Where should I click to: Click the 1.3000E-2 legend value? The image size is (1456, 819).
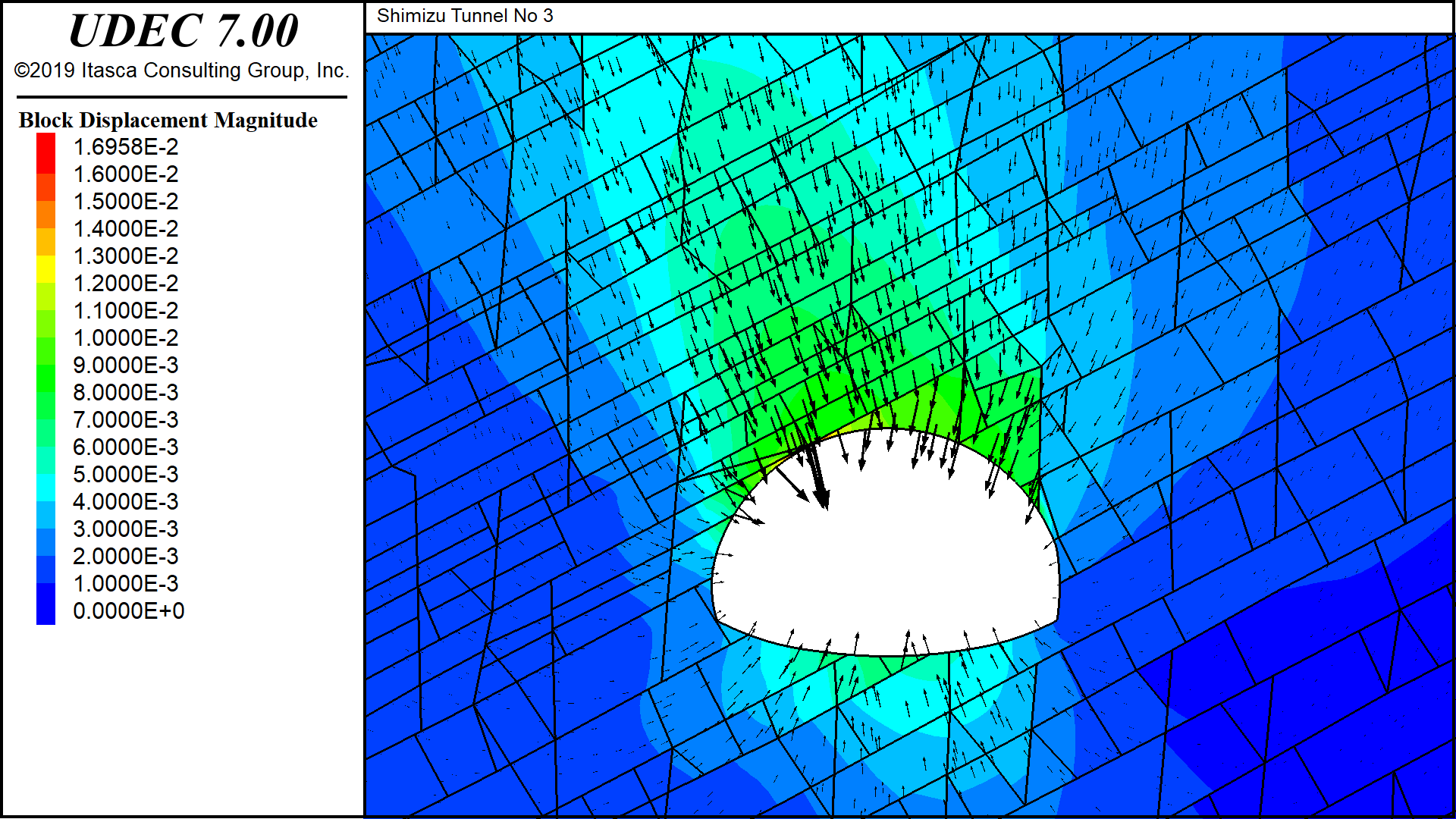coord(126,256)
